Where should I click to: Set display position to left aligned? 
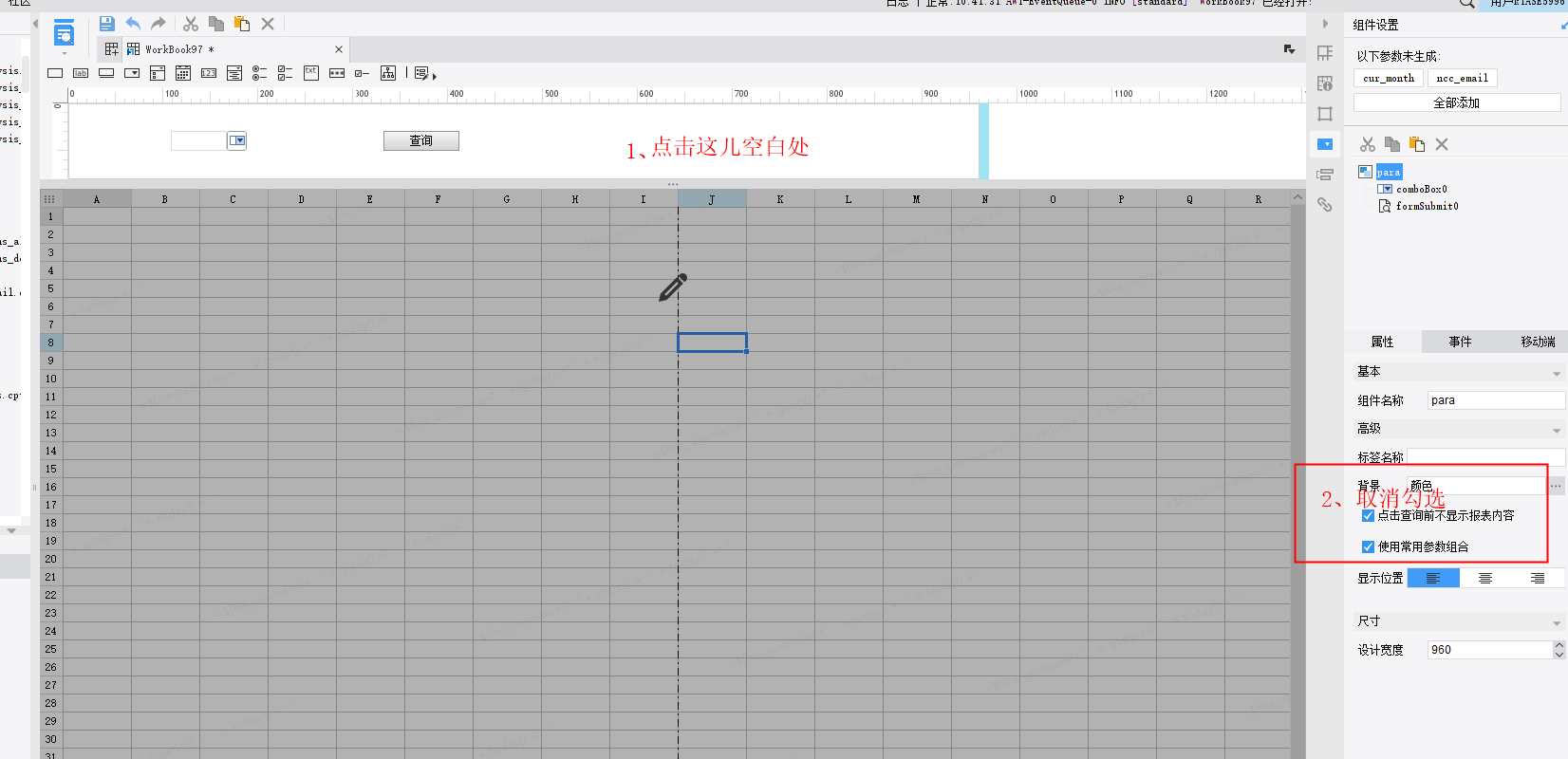click(1433, 578)
